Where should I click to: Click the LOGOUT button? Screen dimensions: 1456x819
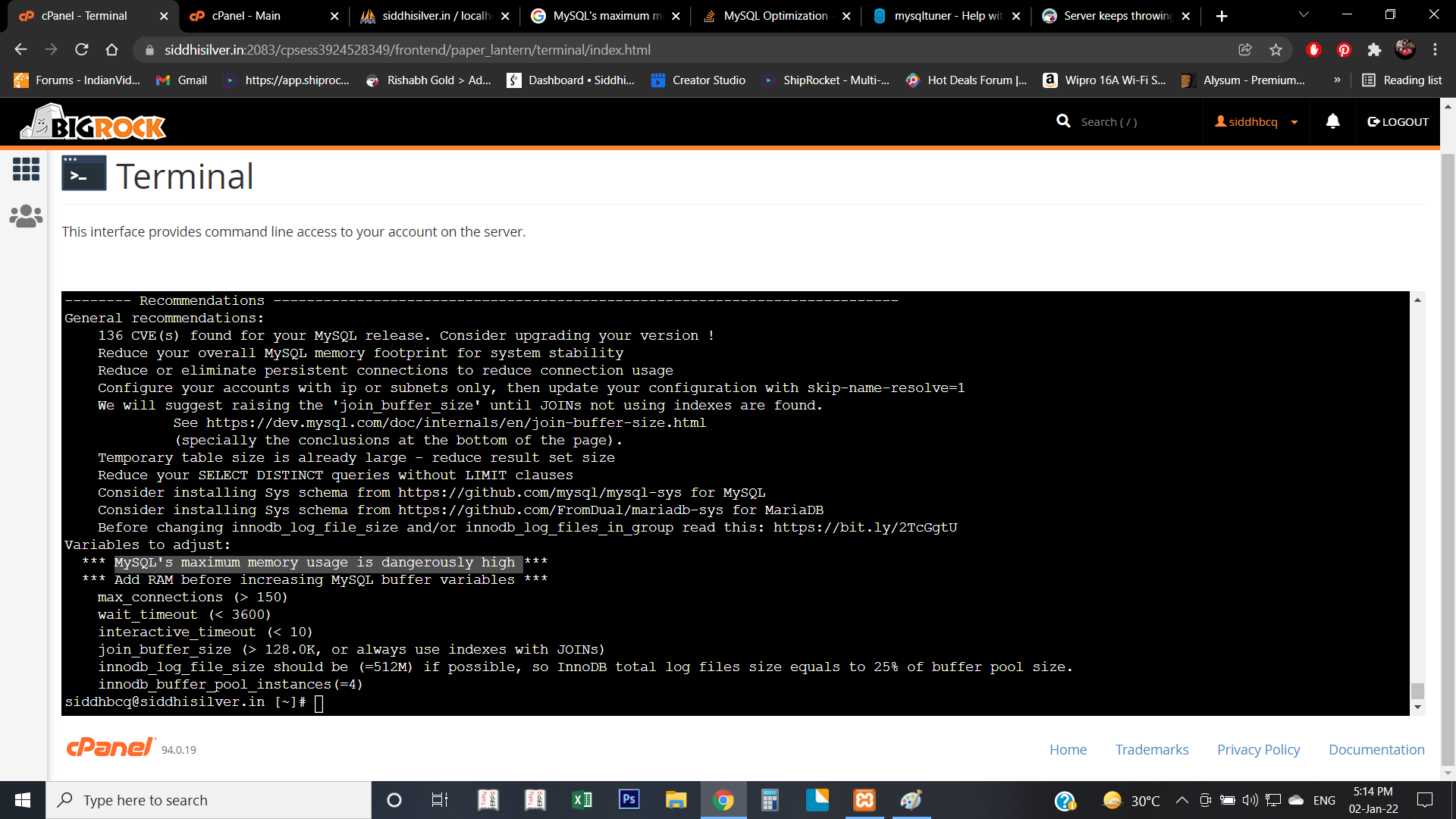coord(1398,122)
